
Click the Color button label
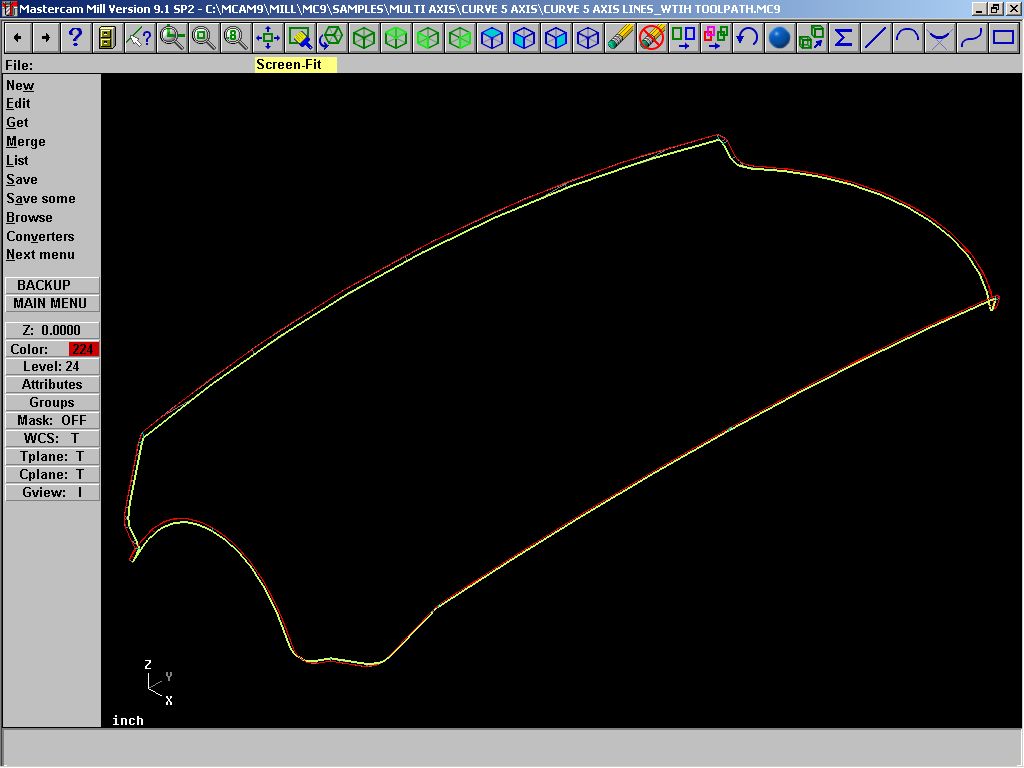click(x=29, y=349)
